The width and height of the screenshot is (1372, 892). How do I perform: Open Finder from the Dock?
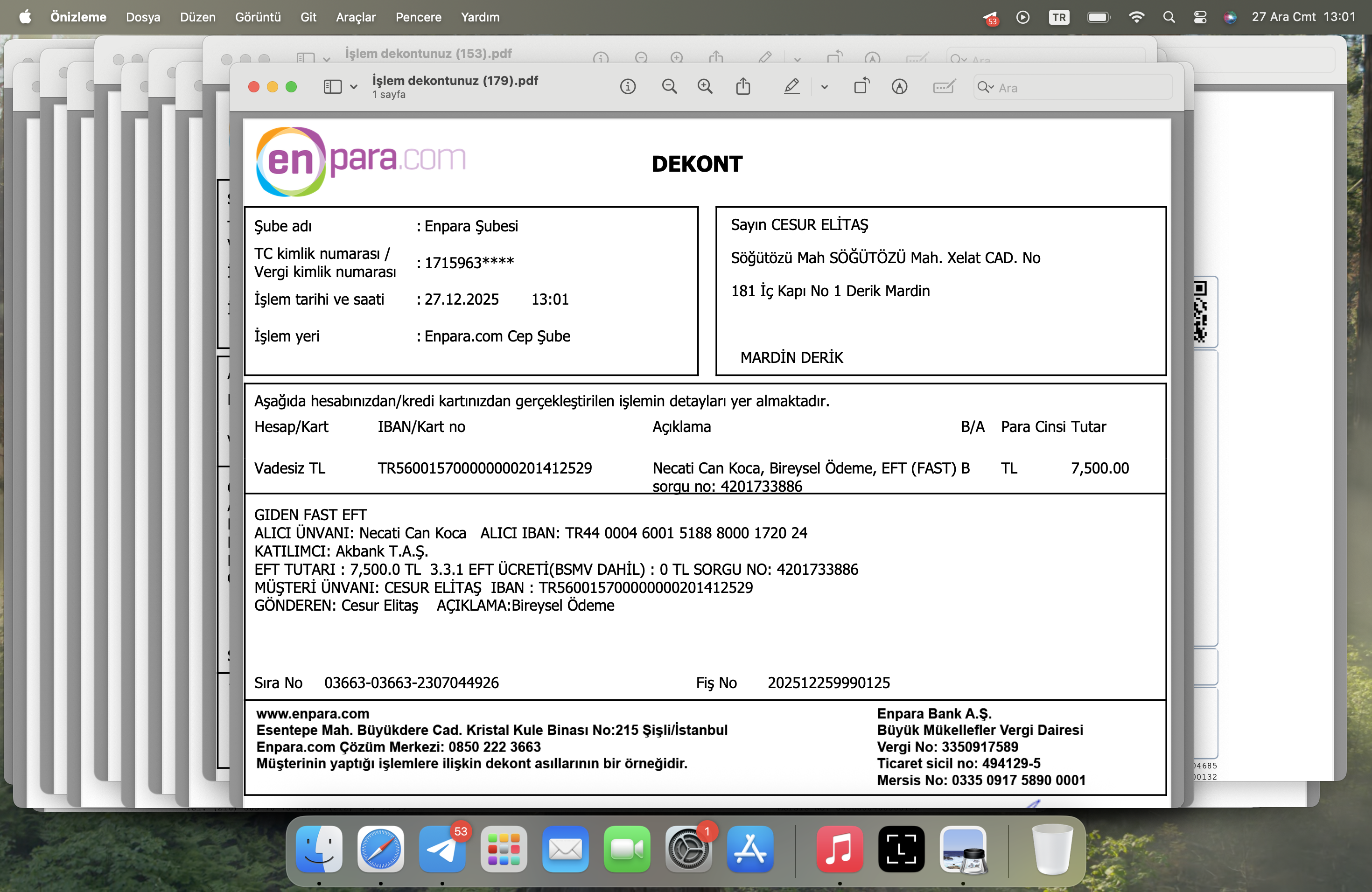319,849
